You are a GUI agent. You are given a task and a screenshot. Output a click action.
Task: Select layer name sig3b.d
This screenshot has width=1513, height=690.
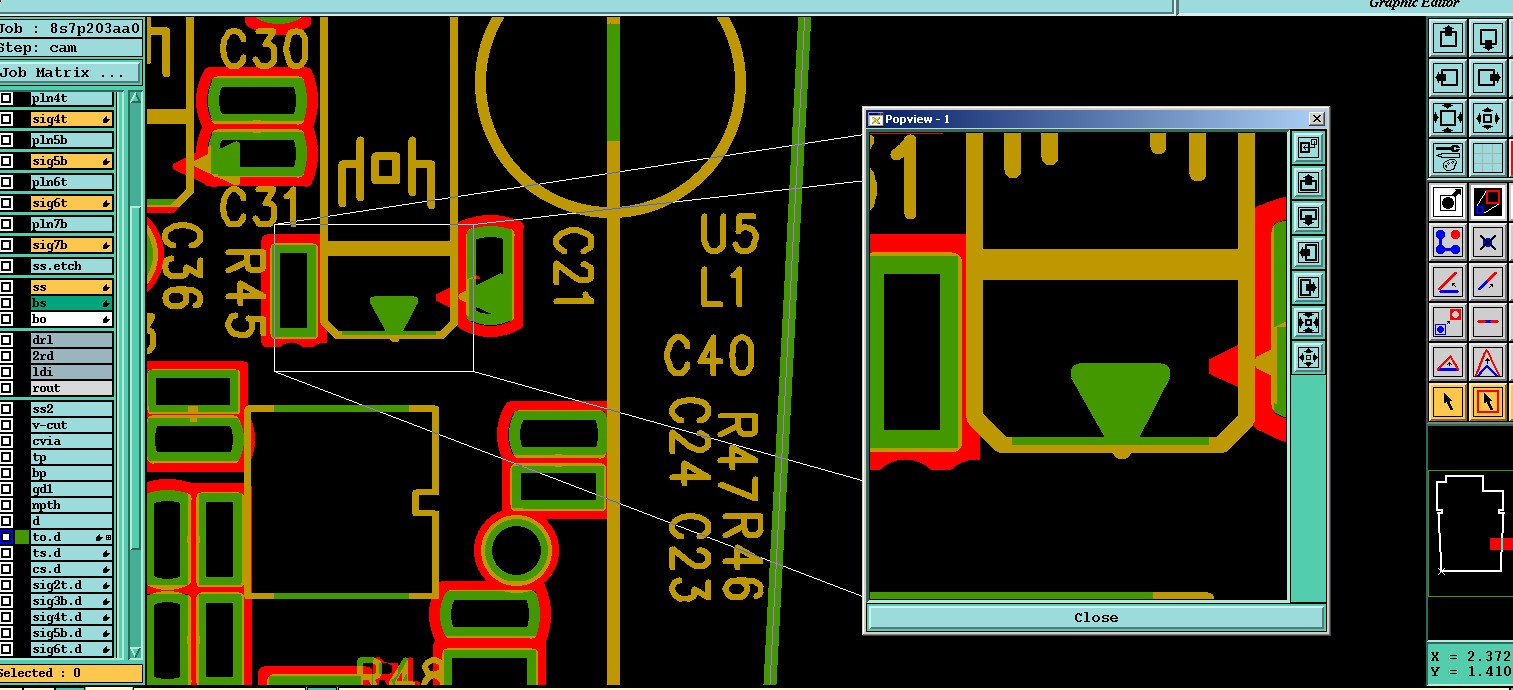tap(71, 601)
